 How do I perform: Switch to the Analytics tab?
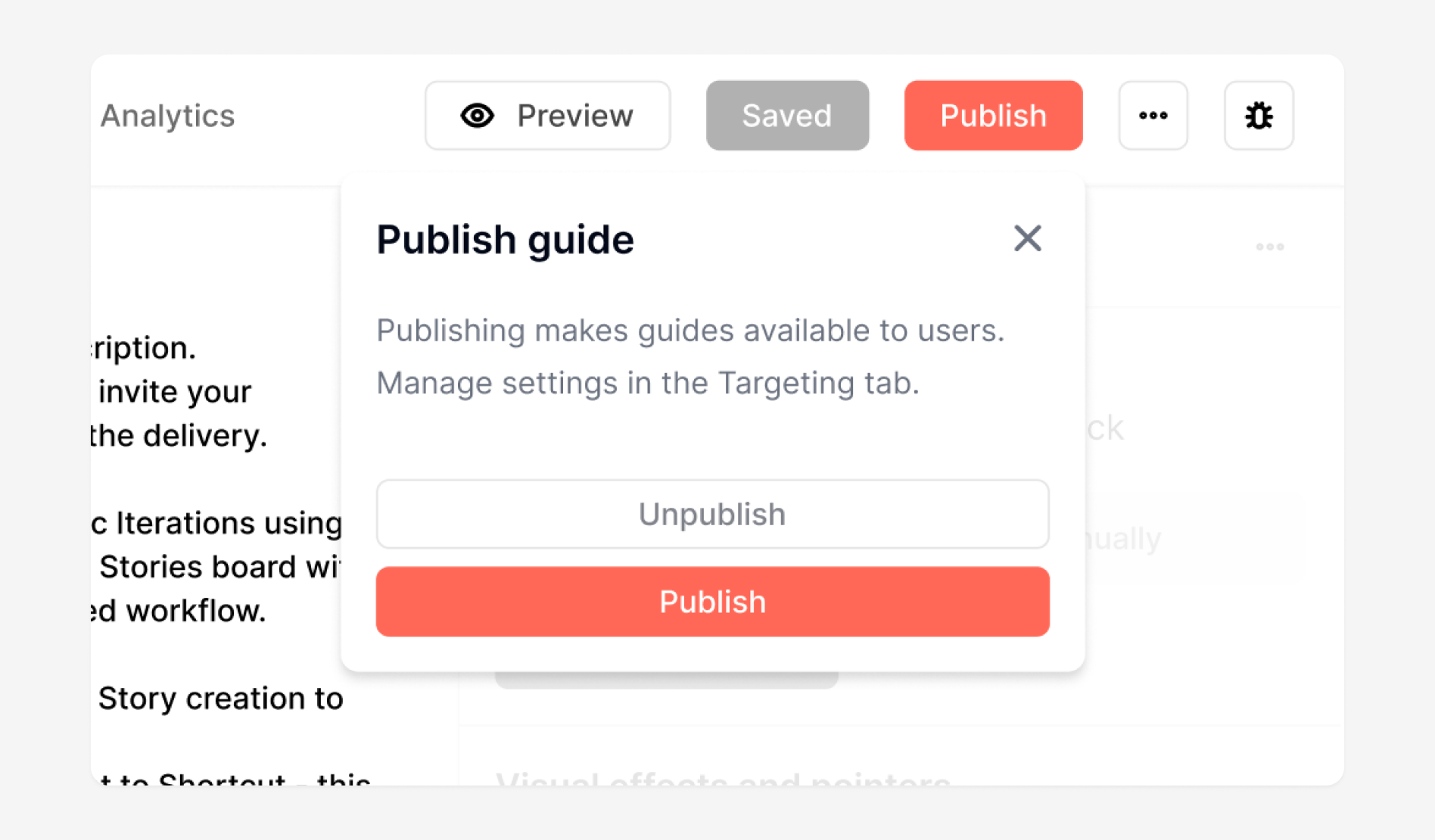click(167, 116)
